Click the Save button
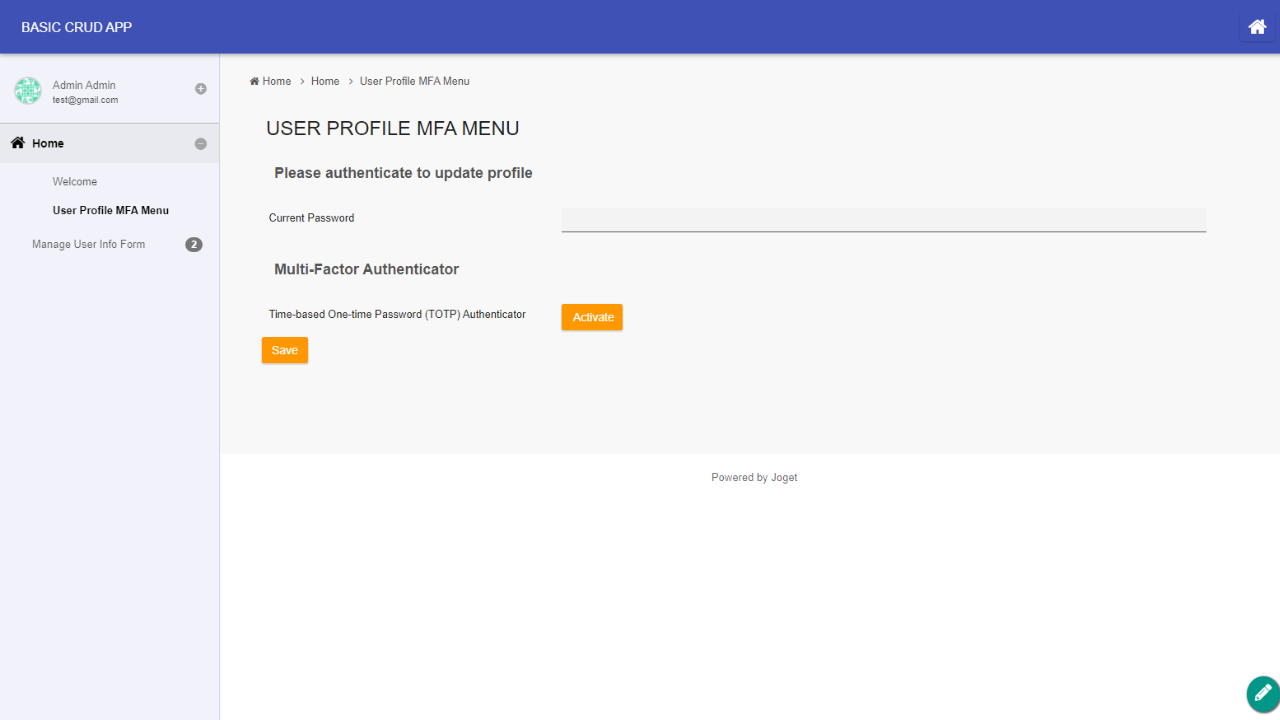Image resolution: width=1280 pixels, height=720 pixels. 285,350
